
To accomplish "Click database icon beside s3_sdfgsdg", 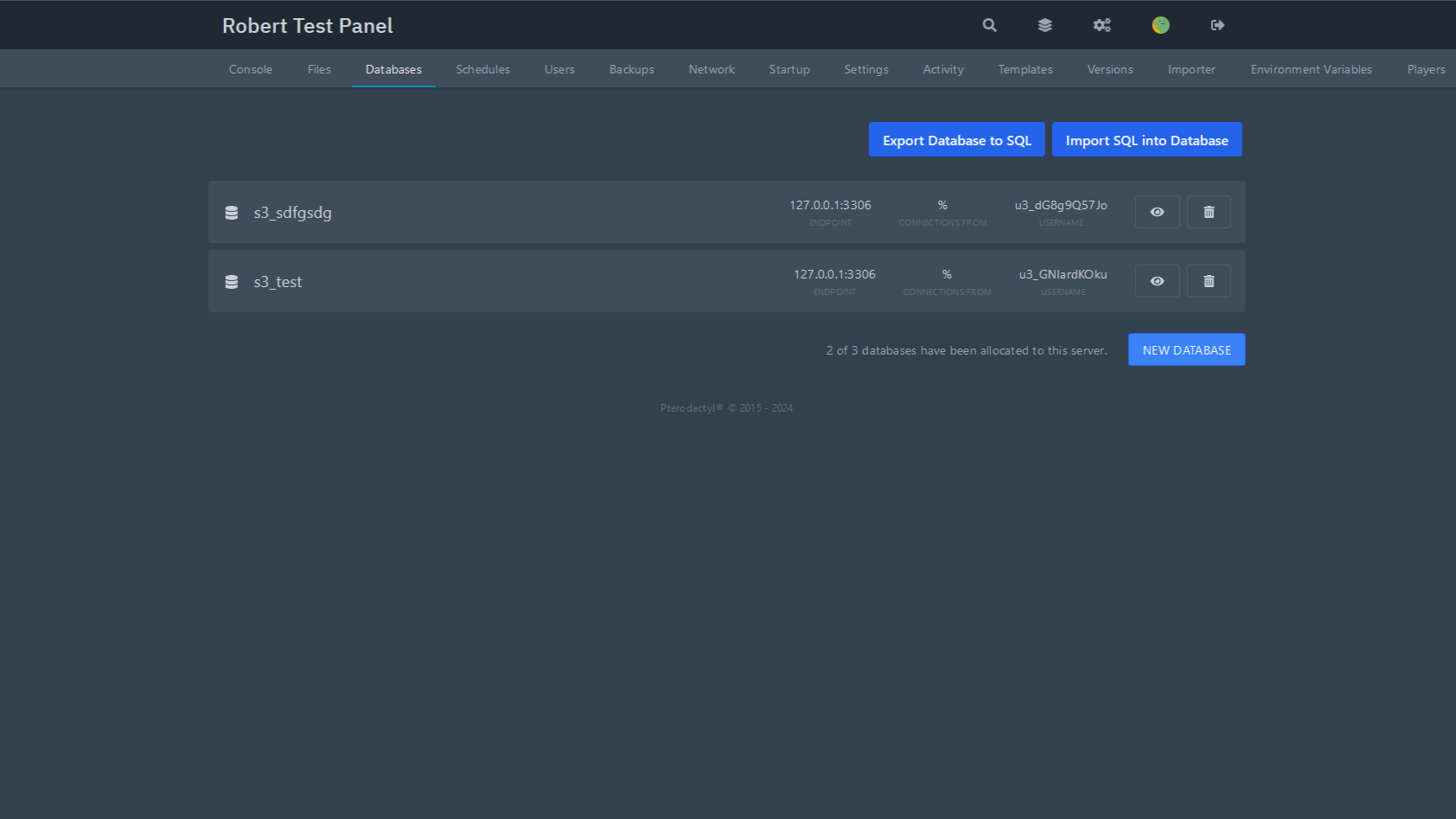I will [232, 213].
